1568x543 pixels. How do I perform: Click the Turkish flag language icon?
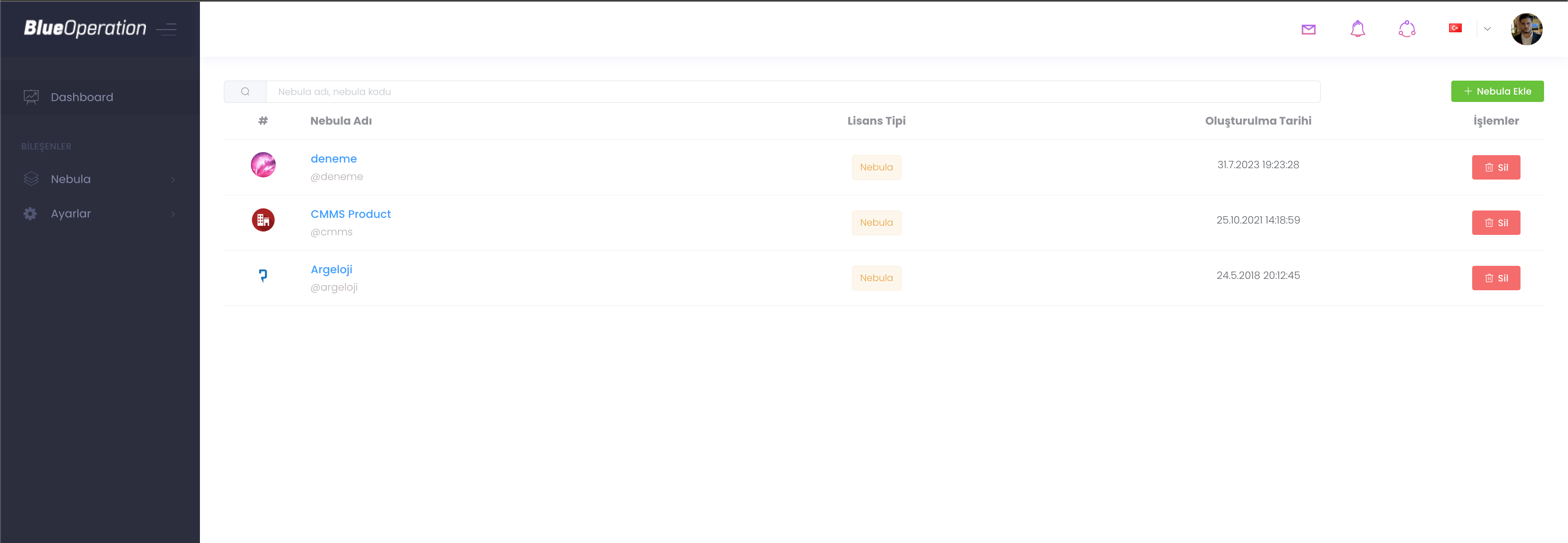(x=1455, y=28)
